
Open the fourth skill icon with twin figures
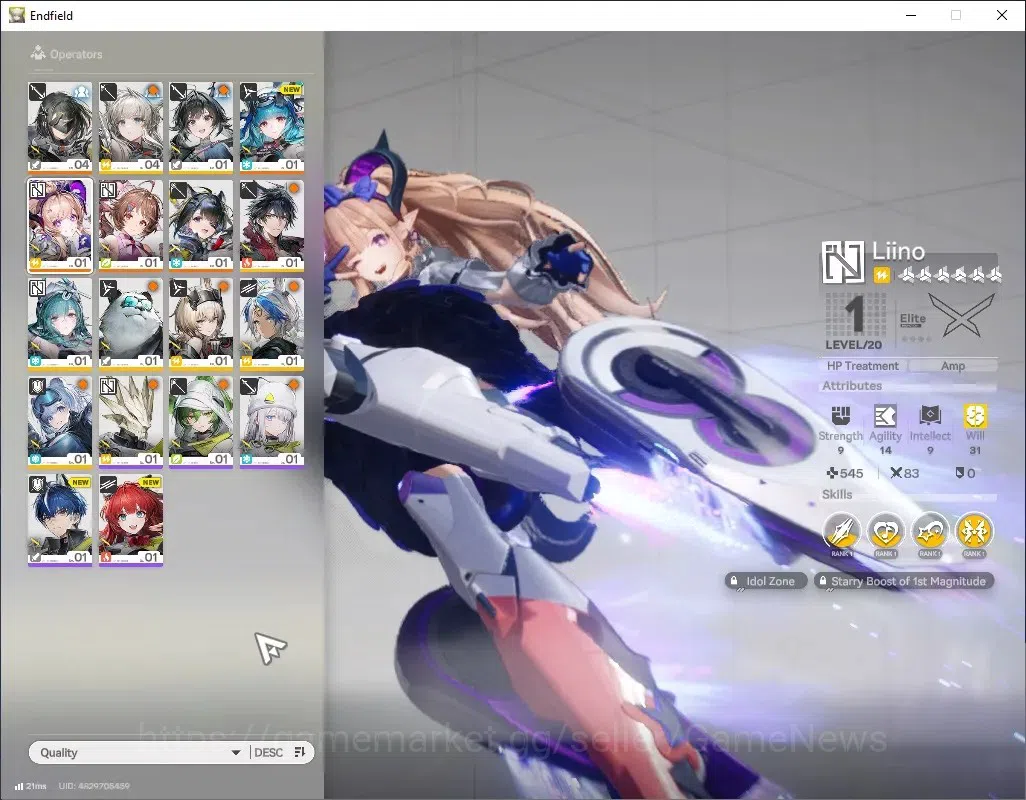coord(974,532)
